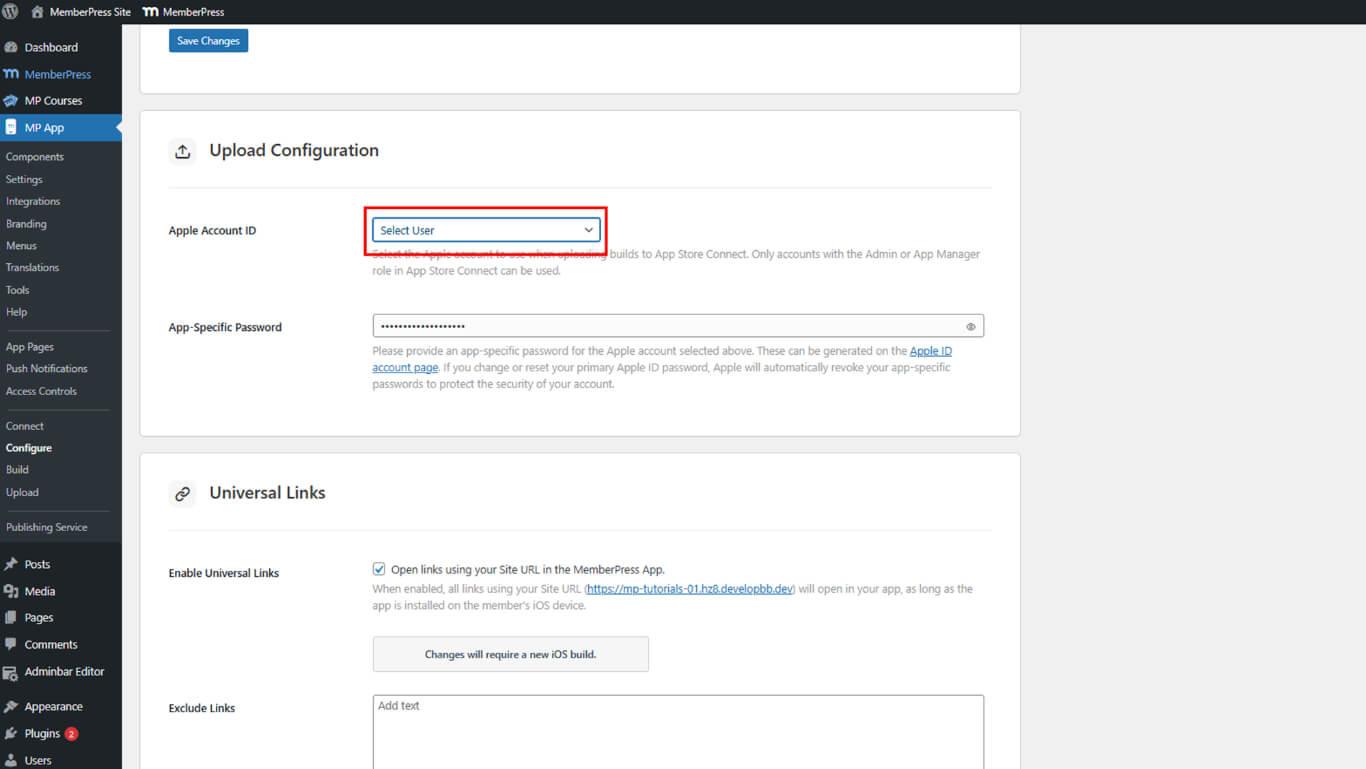The height and width of the screenshot is (769, 1366).
Task: Go to Push Notifications in sidebar
Action: [x=46, y=369]
